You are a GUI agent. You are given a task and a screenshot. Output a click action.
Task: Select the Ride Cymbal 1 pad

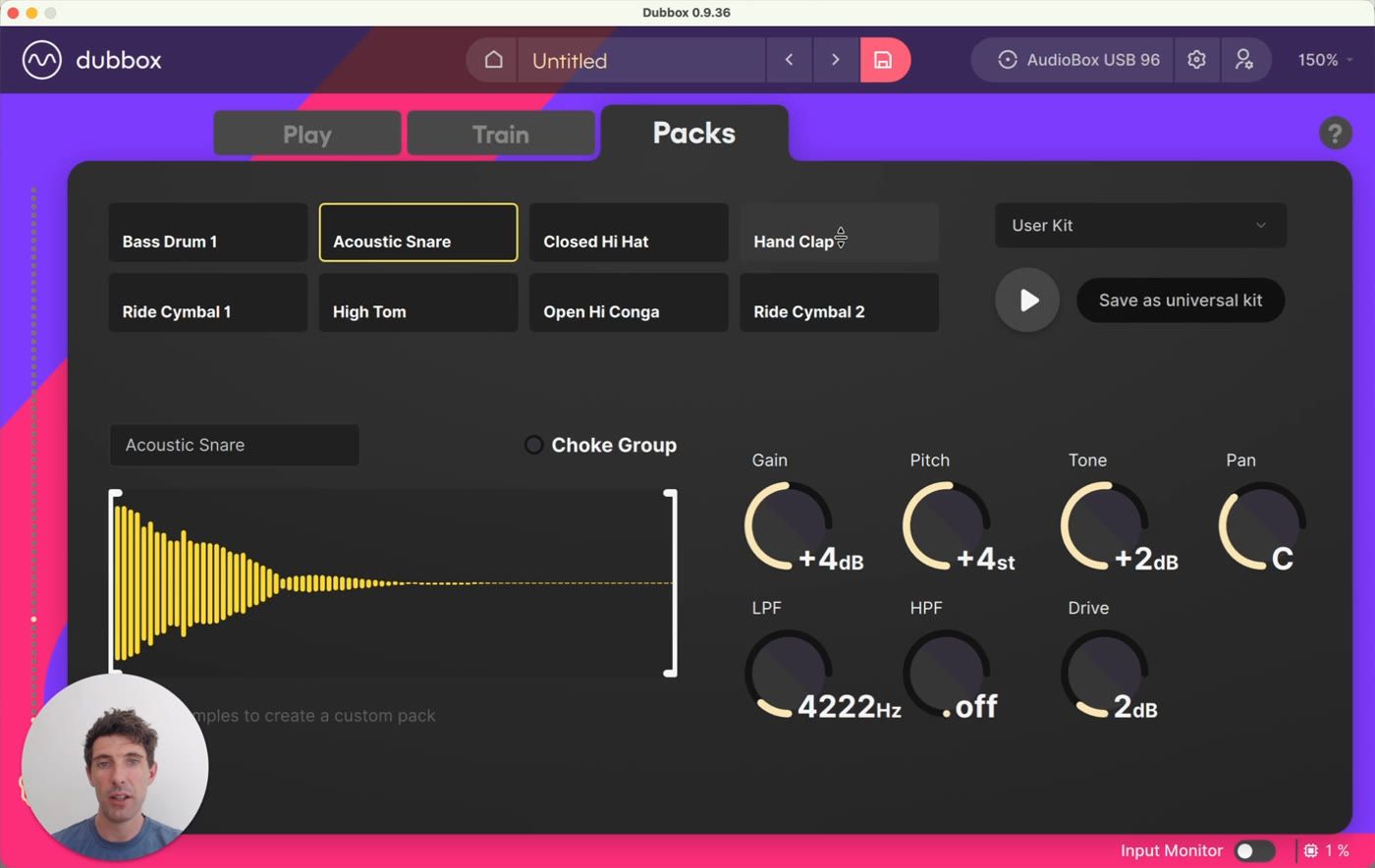tap(207, 302)
